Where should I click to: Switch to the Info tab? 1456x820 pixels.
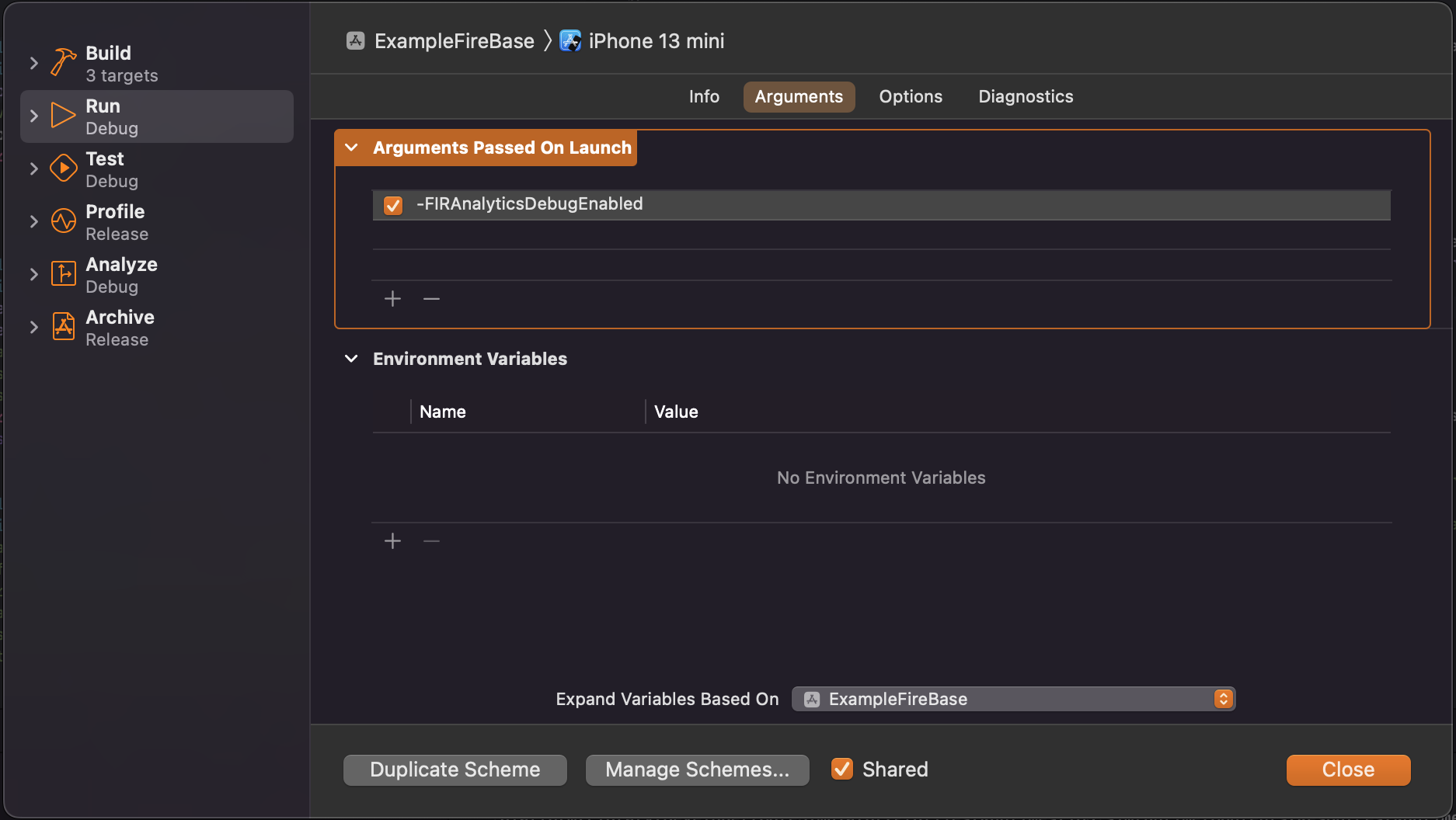point(704,96)
